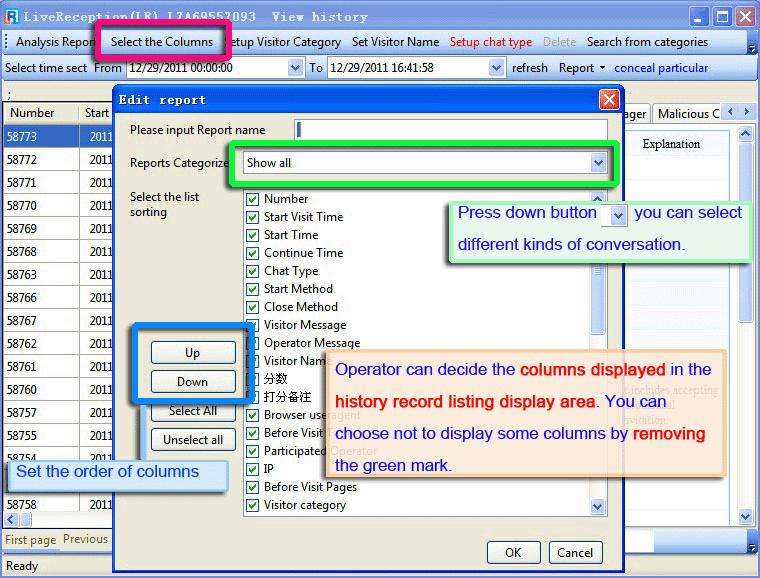Image resolution: width=760 pixels, height=578 pixels.
Task: Open the Report dropdown menu
Action: tap(582, 68)
